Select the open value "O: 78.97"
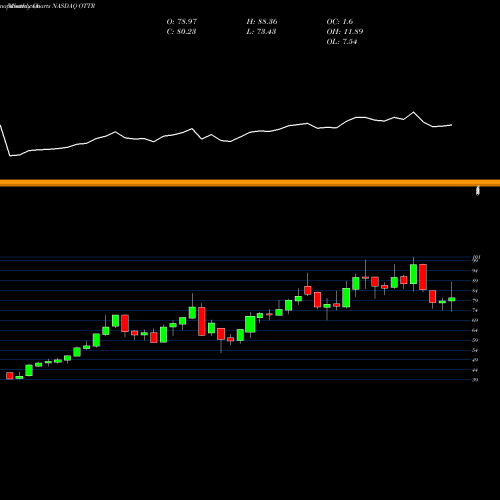Viewport: 500px width, 500px height. [x=182, y=22]
